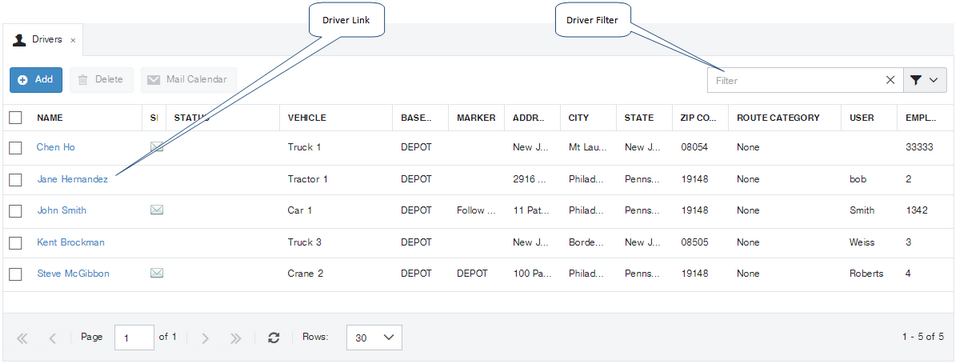The image size is (956, 364).
Task: Click the employee value 1342
Action: 917,210
